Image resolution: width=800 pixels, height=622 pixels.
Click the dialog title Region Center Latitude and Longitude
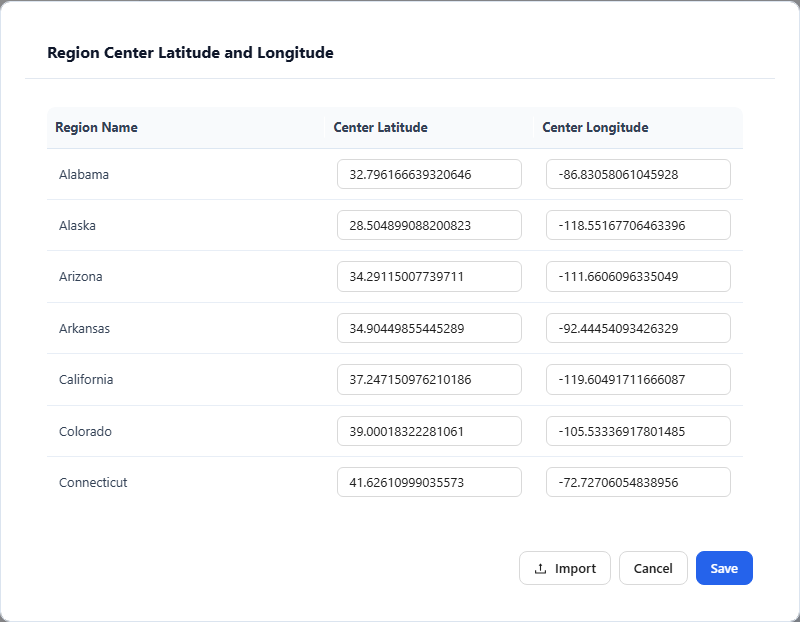190,53
